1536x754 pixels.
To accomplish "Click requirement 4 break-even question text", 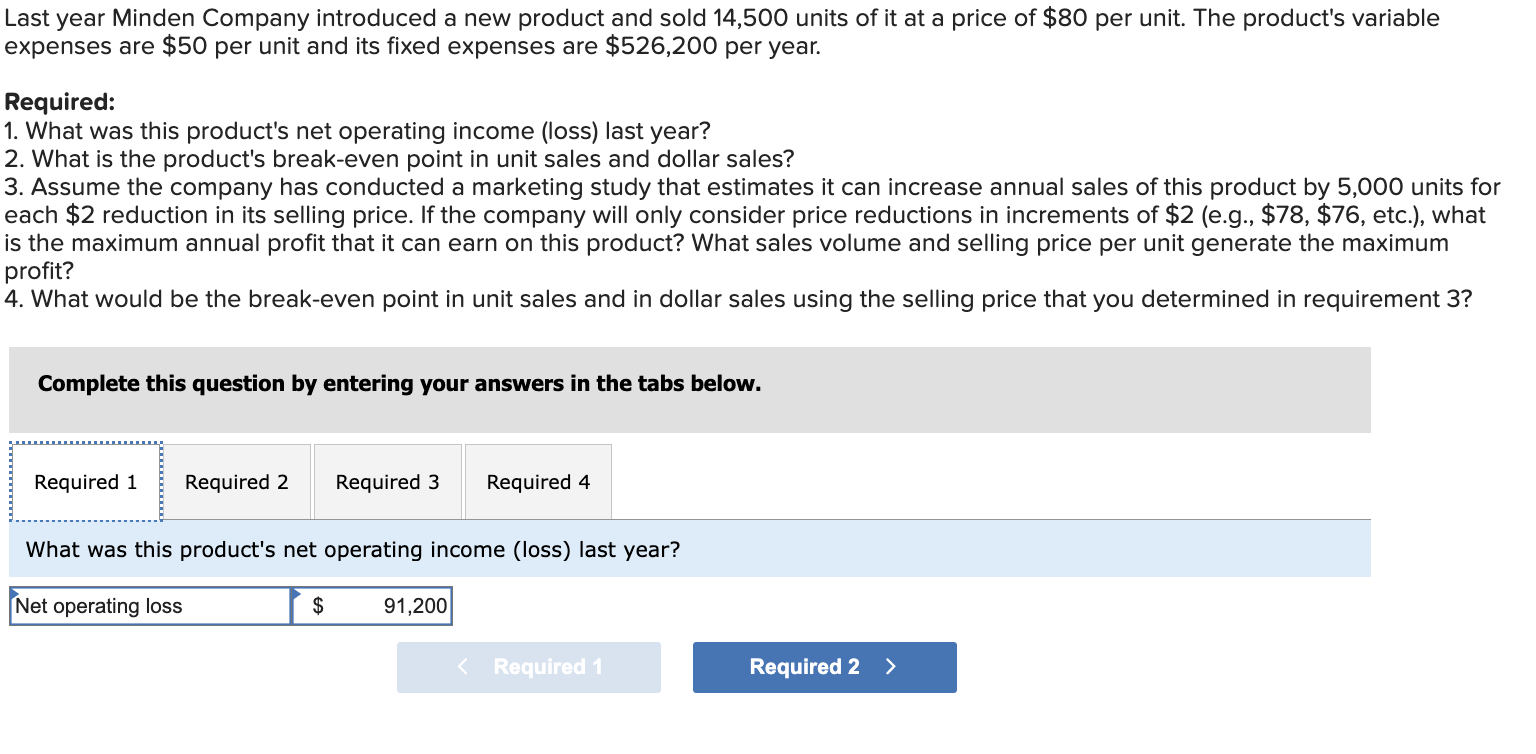I will click(x=738, y=299).
